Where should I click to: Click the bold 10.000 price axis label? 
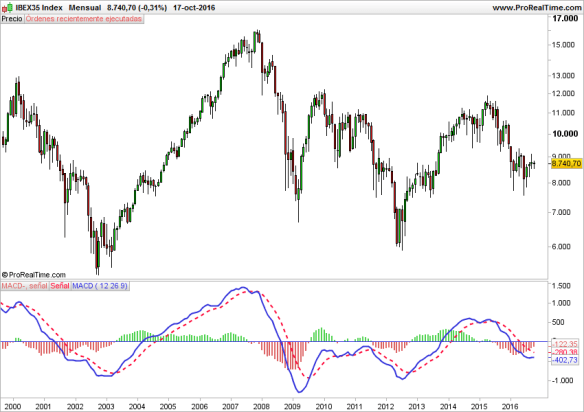tap(565, 134)
